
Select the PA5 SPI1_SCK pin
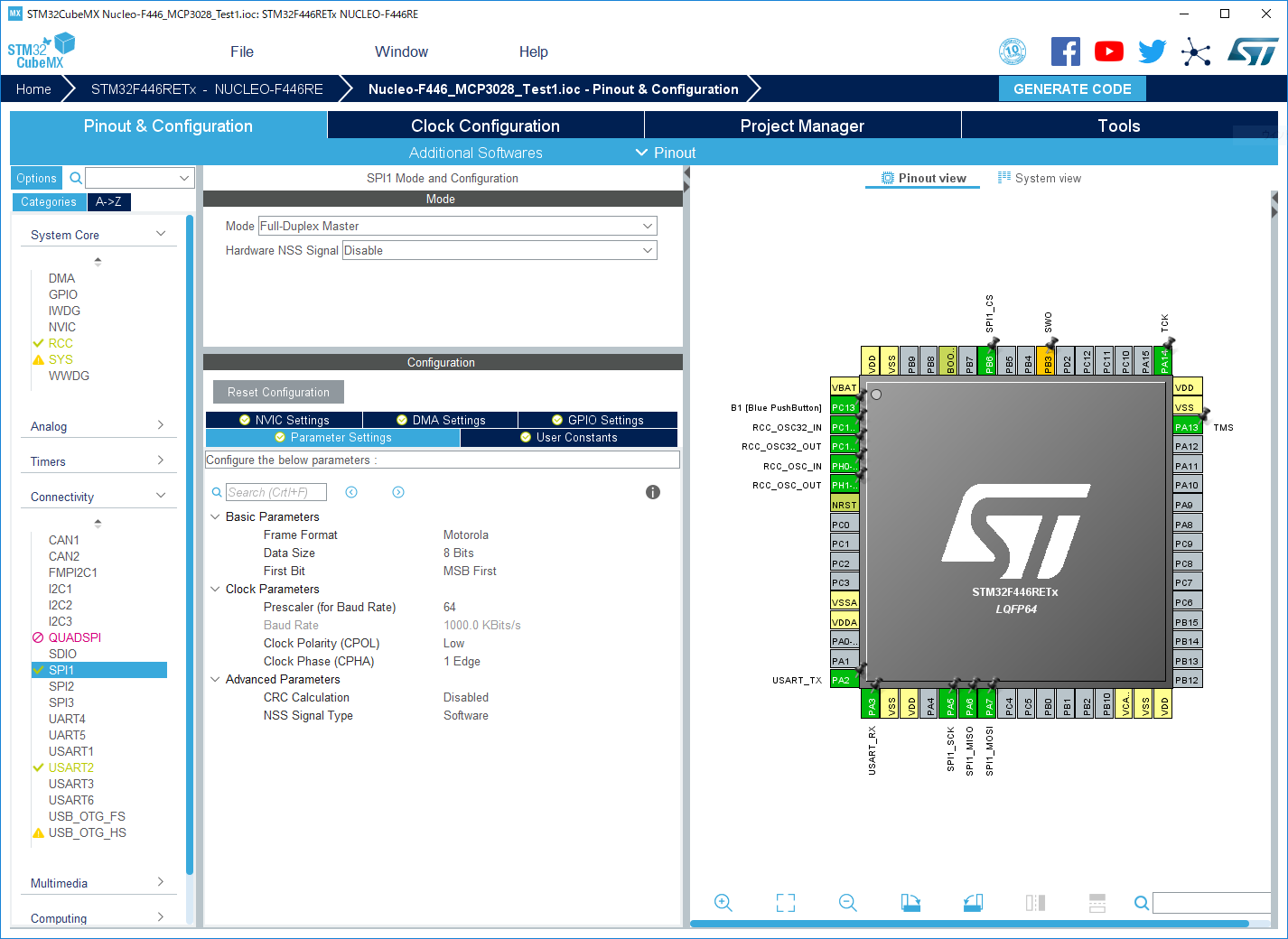click(950, 704)
